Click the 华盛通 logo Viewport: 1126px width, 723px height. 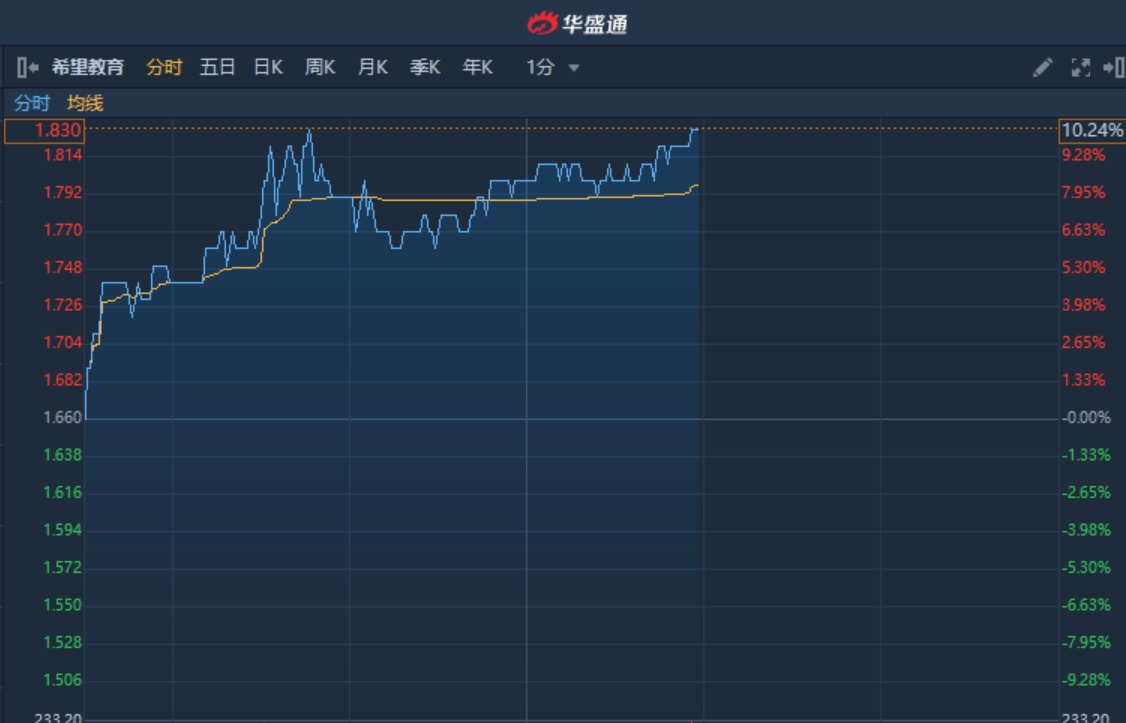click(x=578, y=23)
